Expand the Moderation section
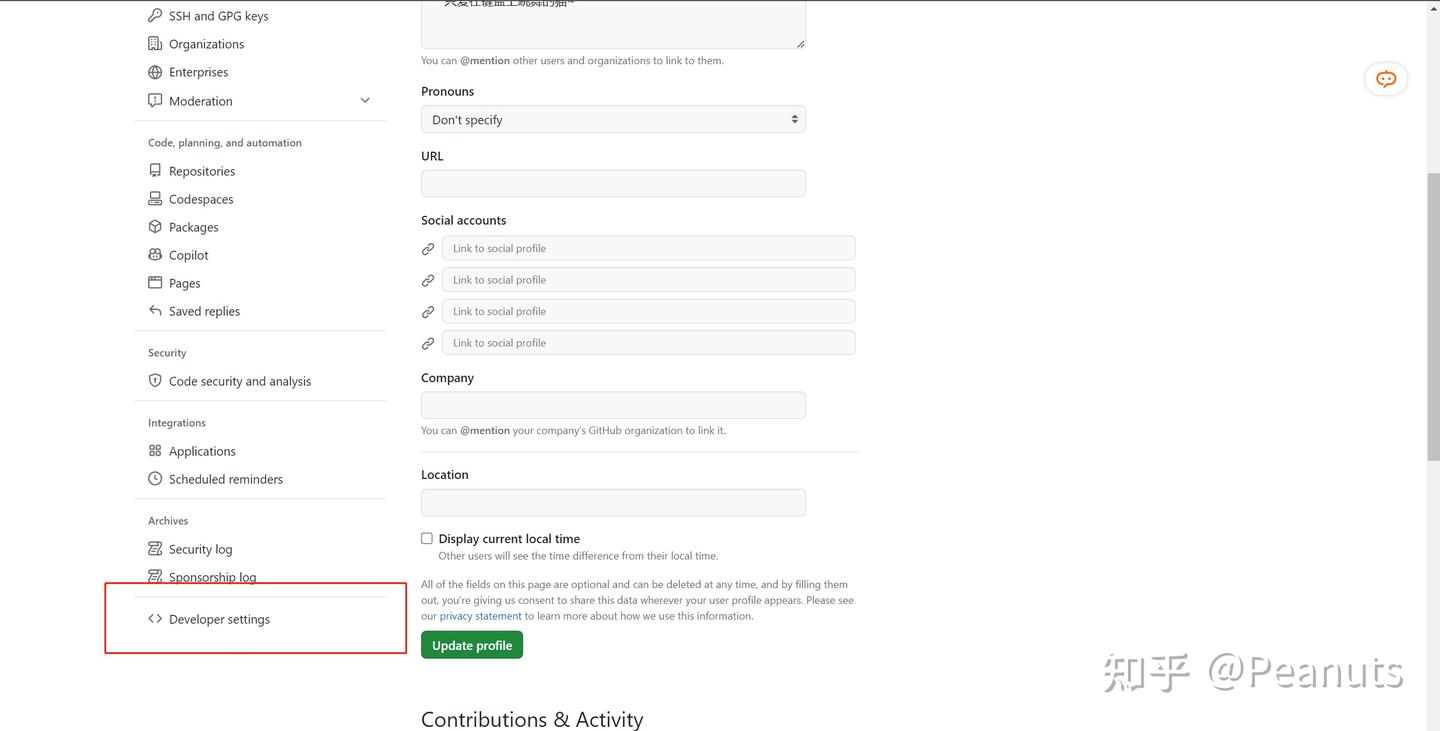 pos(365,100)
